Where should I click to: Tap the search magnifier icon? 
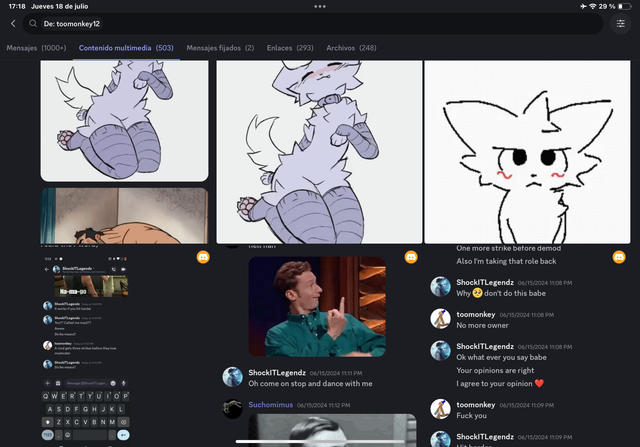[x=33, y=24]
